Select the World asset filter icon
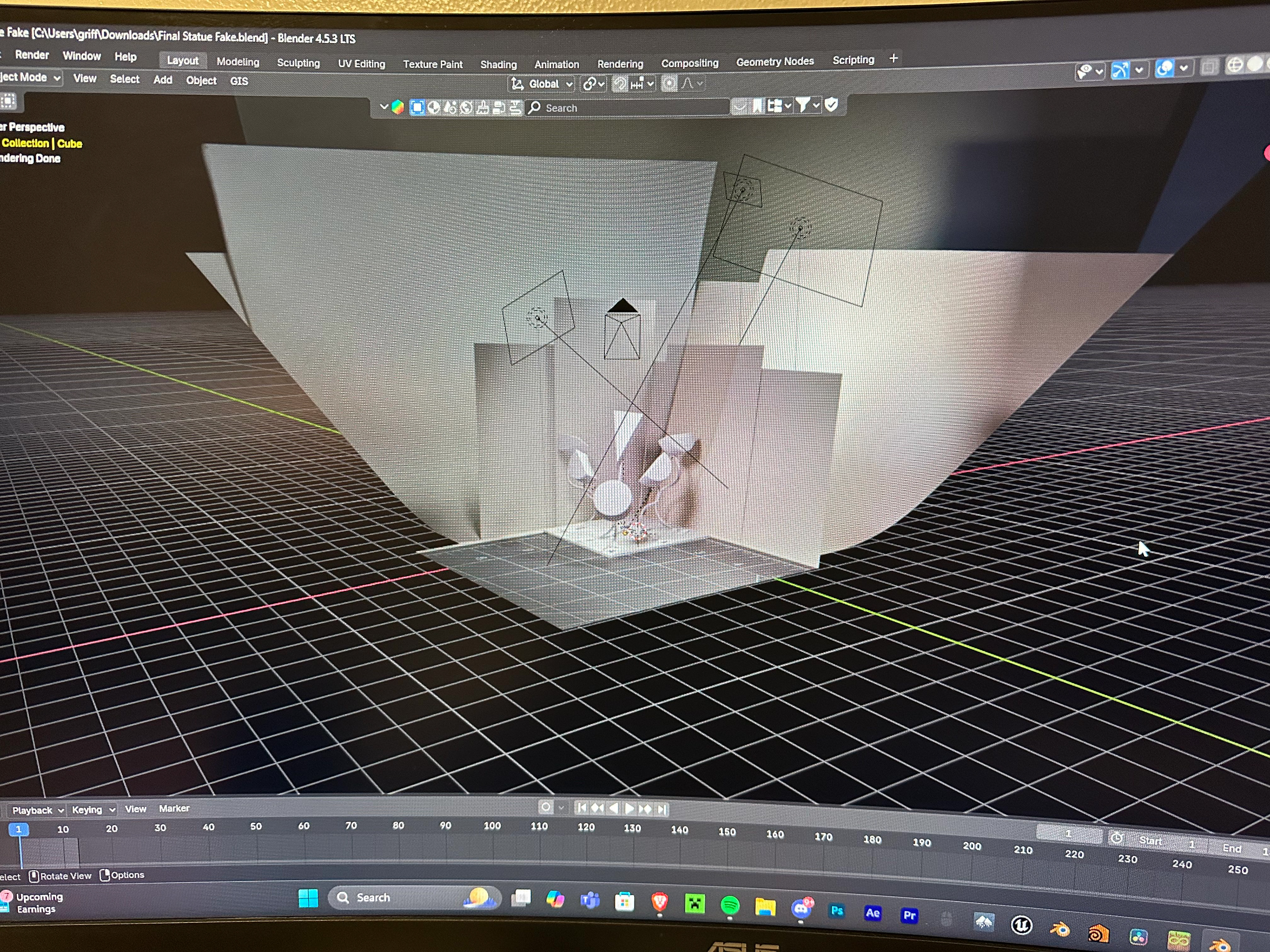The height and width of the screenshot is (952, 1270). (x=467, y=107)
